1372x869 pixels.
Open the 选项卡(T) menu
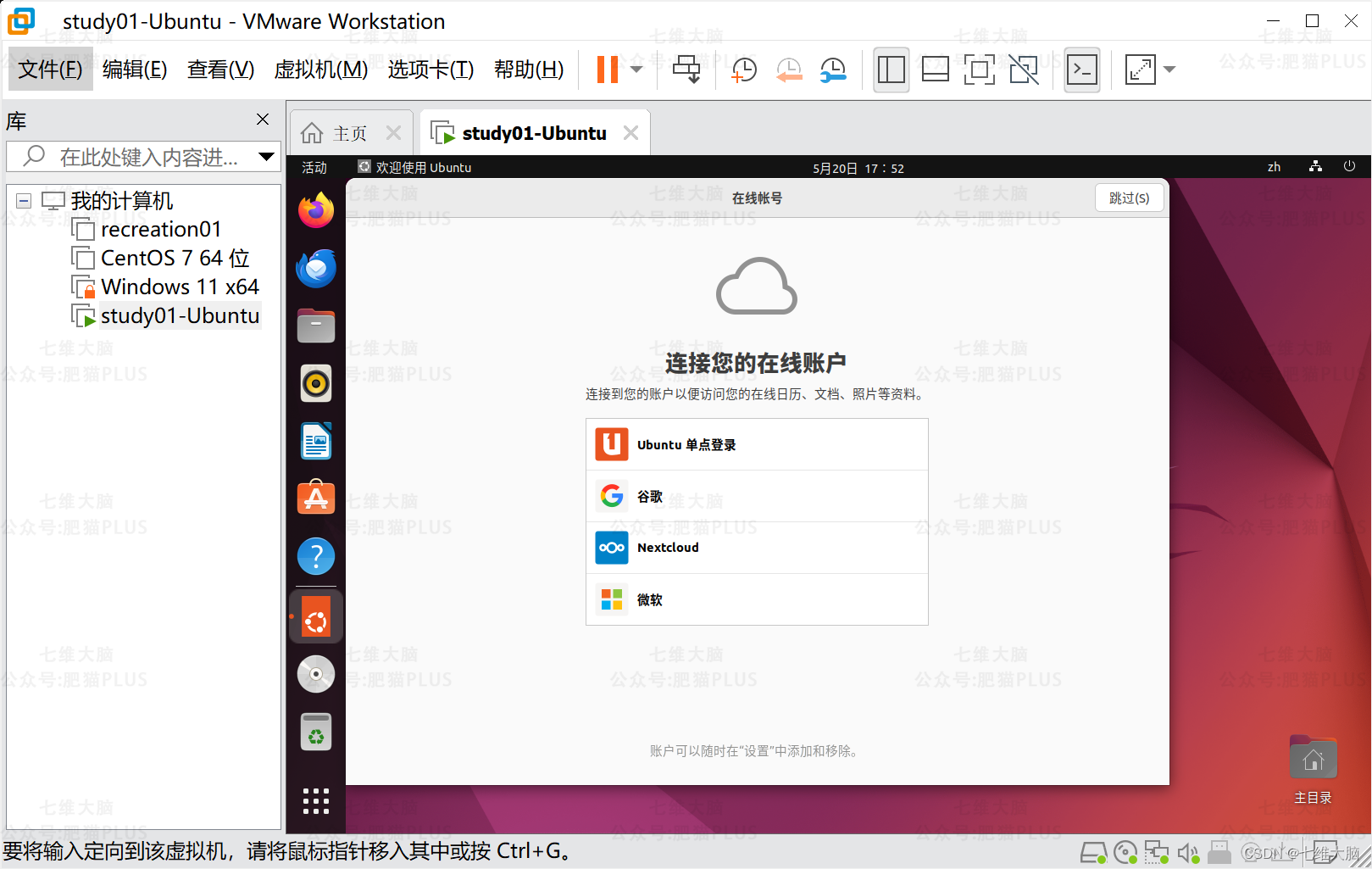[x=430, y=70]
